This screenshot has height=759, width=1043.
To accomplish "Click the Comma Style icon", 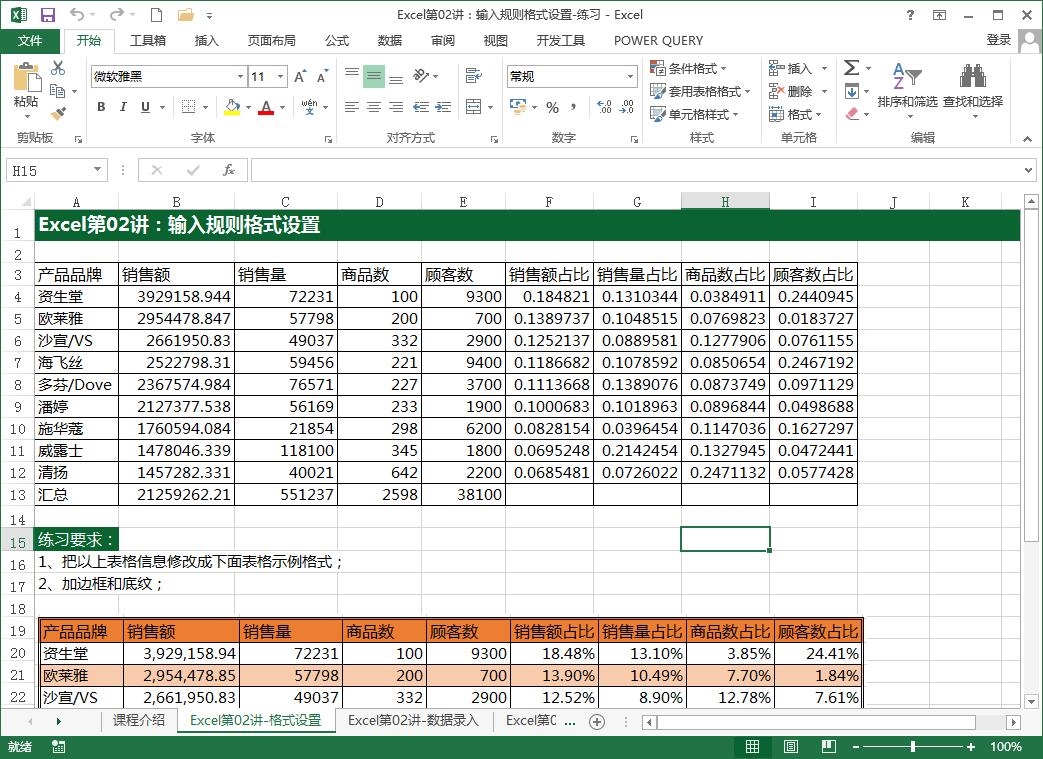I will 573,107.
